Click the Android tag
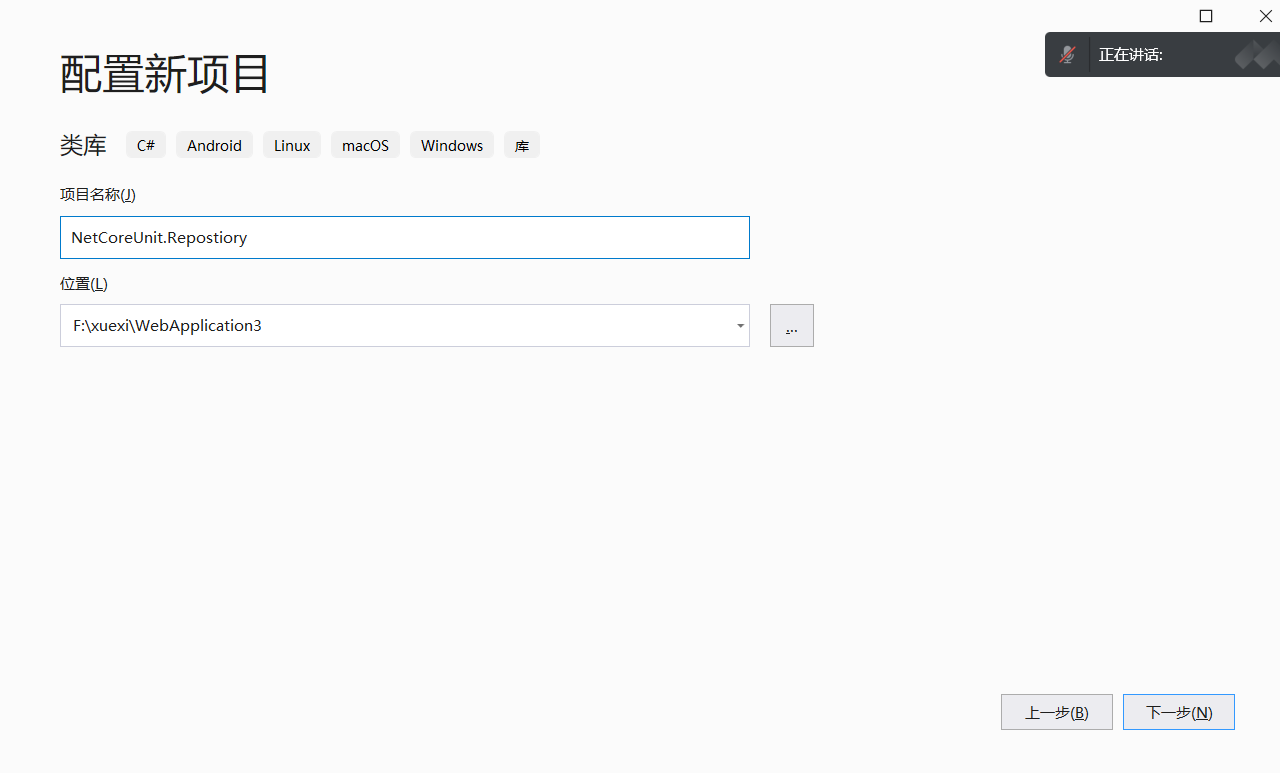This screenshot has width=1280, height=773. 214,145
